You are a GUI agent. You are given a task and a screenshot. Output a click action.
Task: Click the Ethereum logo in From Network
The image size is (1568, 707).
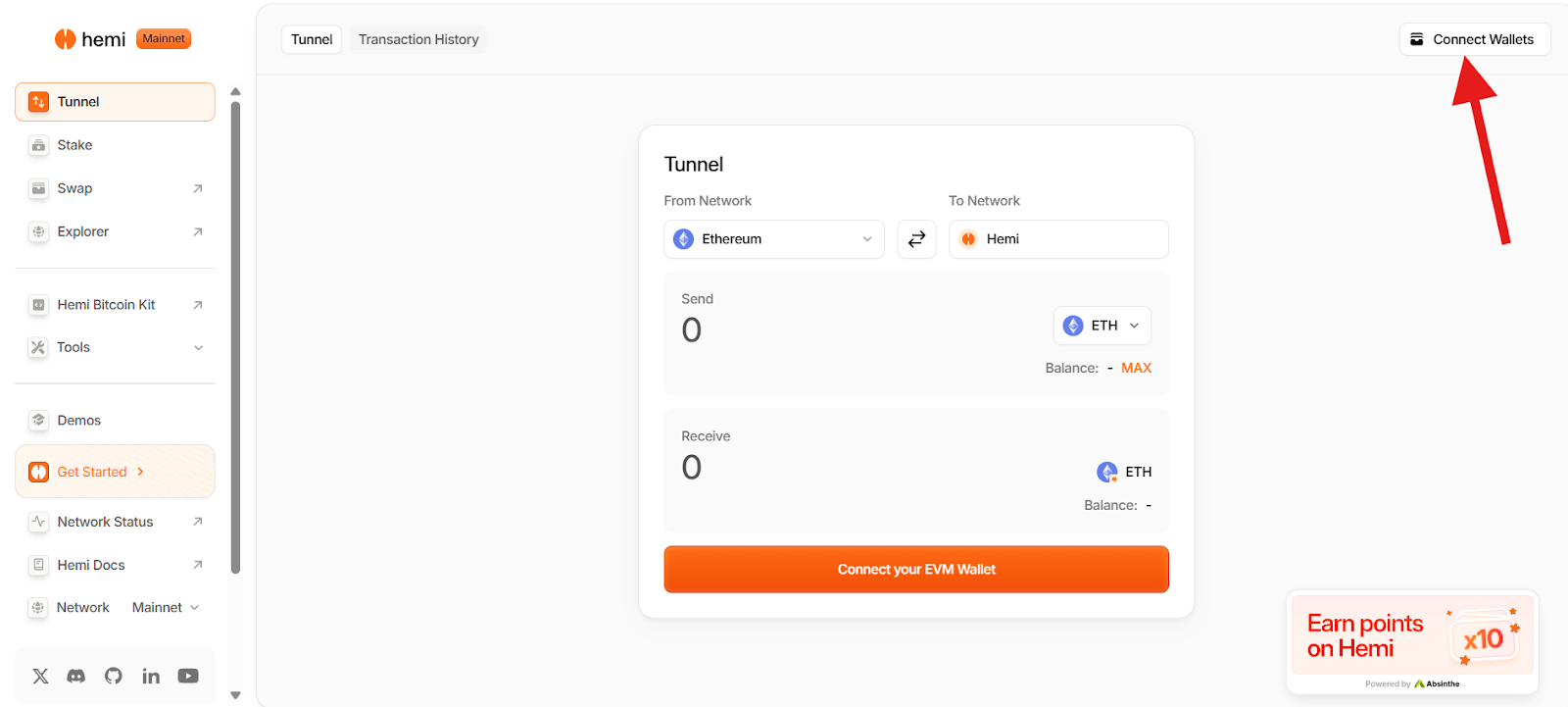[x=684, y=239]
